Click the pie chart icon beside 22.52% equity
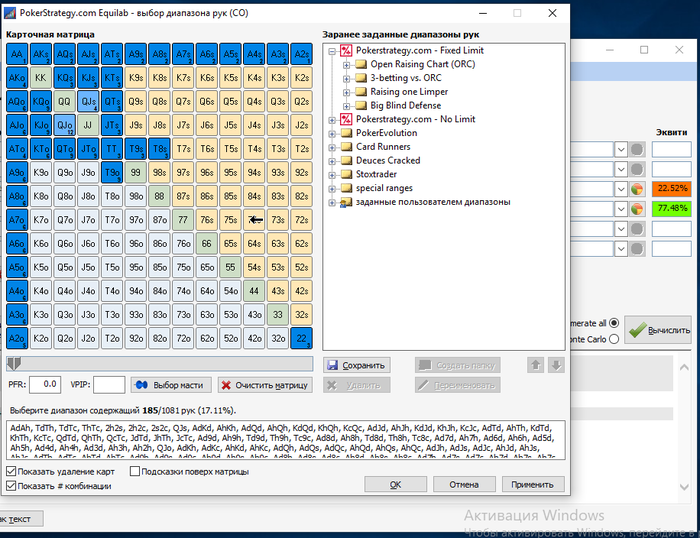This screenshot has width=700, height=538. (x=637, y=189)
